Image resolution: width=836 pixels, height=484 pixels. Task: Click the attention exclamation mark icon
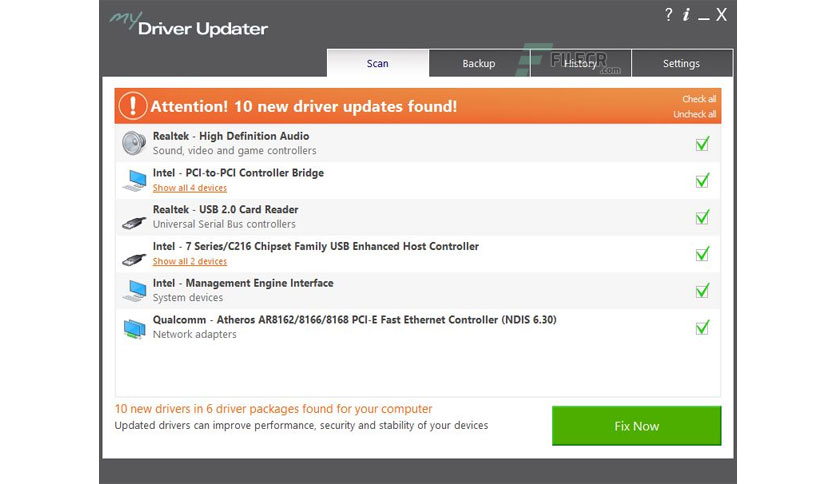click(132, 106)
